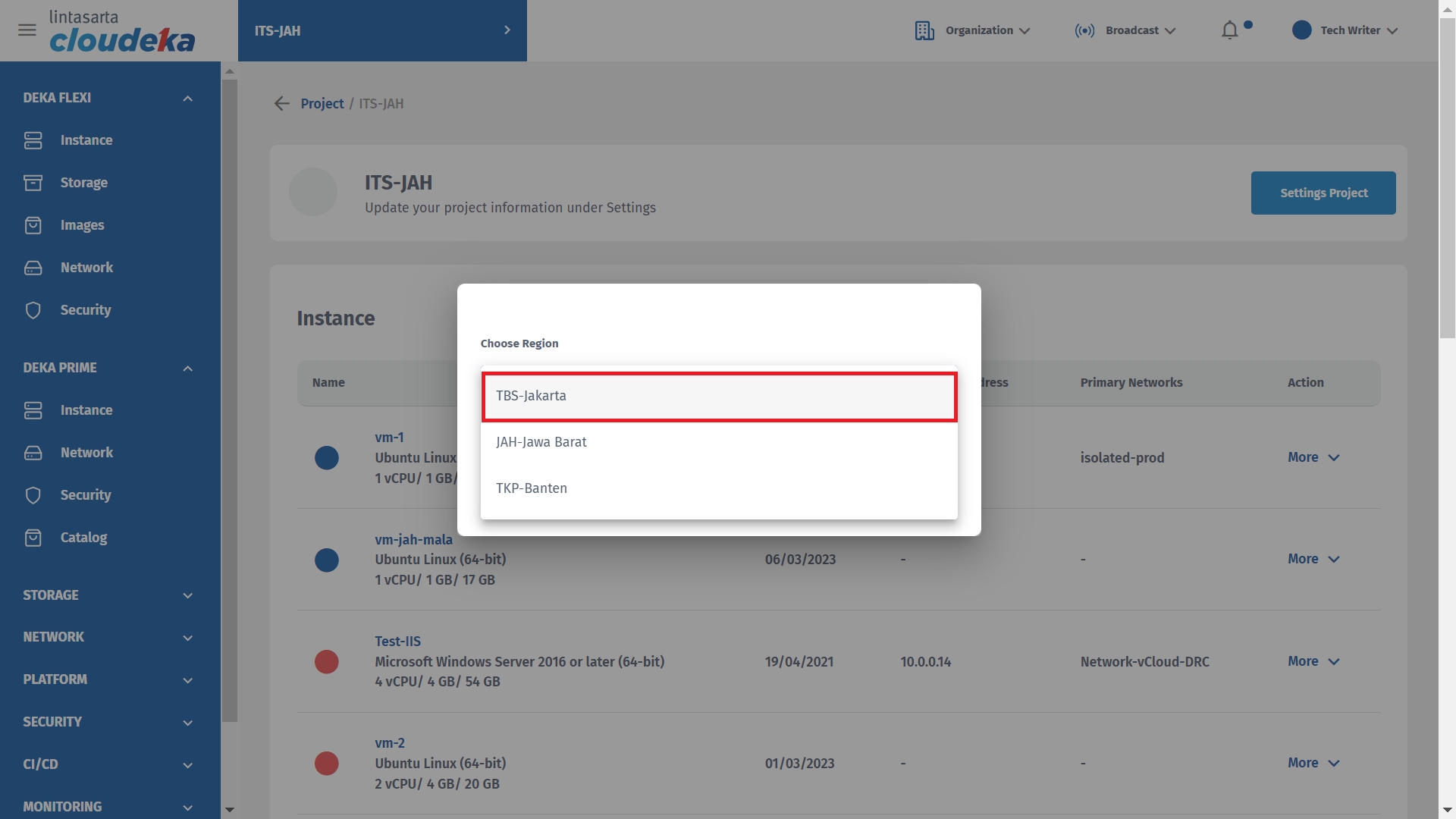Click Deka Flexi Instance sidebar icon

(33, 140)
